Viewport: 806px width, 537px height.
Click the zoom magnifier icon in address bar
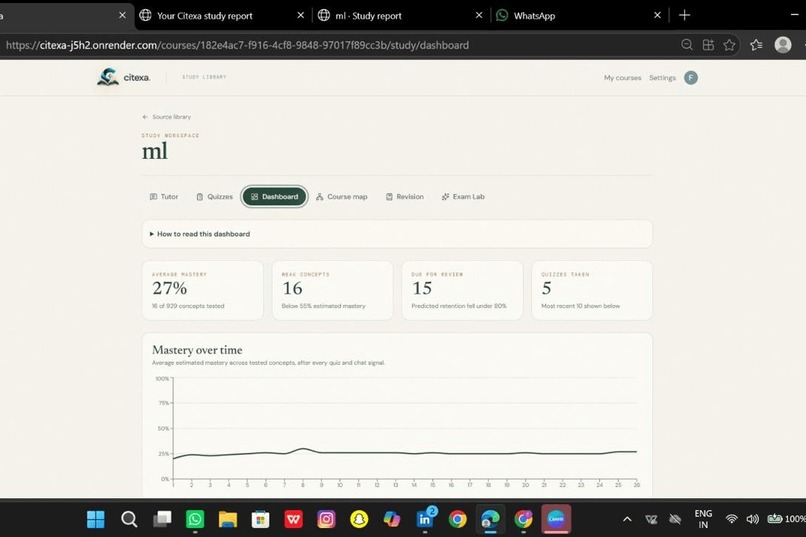tap(687, 45)
